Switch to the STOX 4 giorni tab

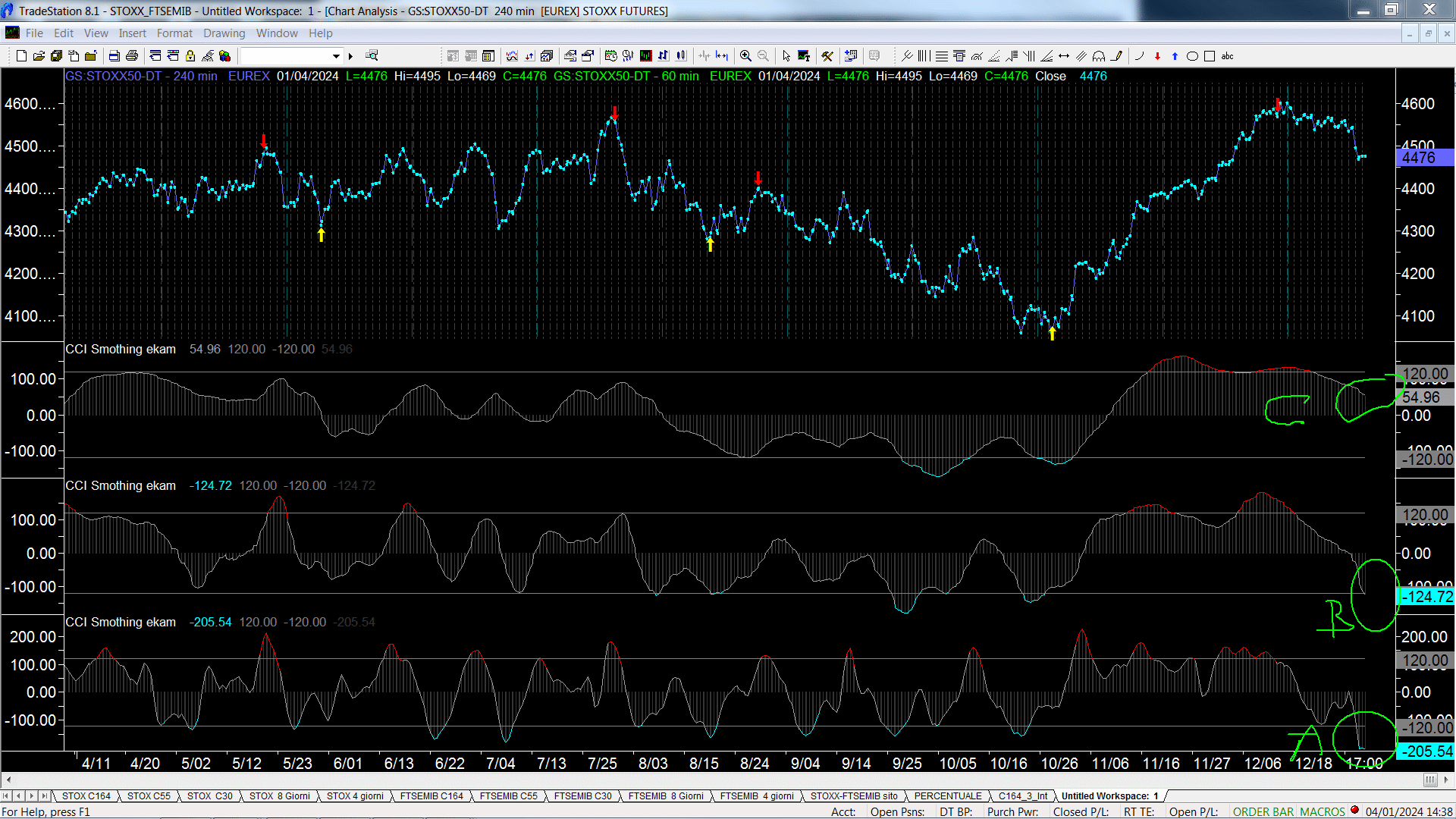(355, 795)
